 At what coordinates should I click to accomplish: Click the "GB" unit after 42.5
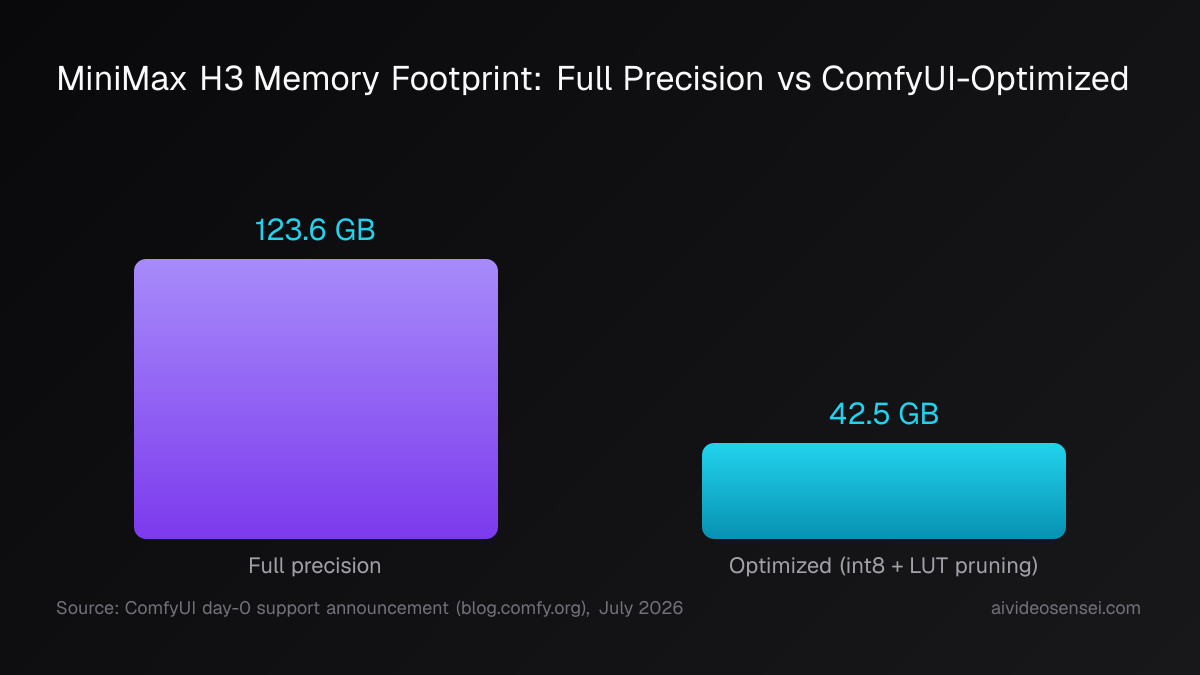click(919, 414)
